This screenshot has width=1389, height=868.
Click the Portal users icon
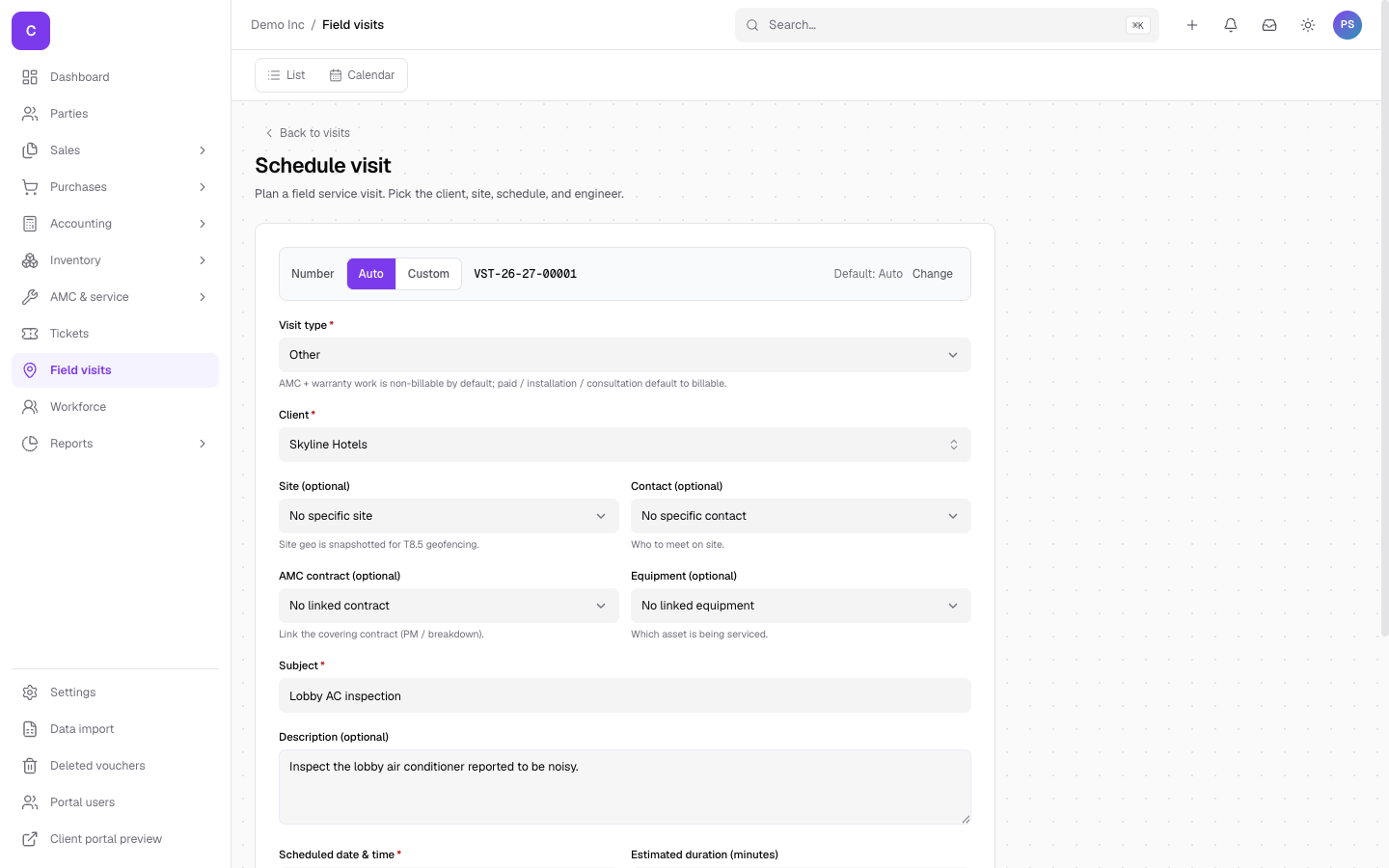[x=30, y=802]
